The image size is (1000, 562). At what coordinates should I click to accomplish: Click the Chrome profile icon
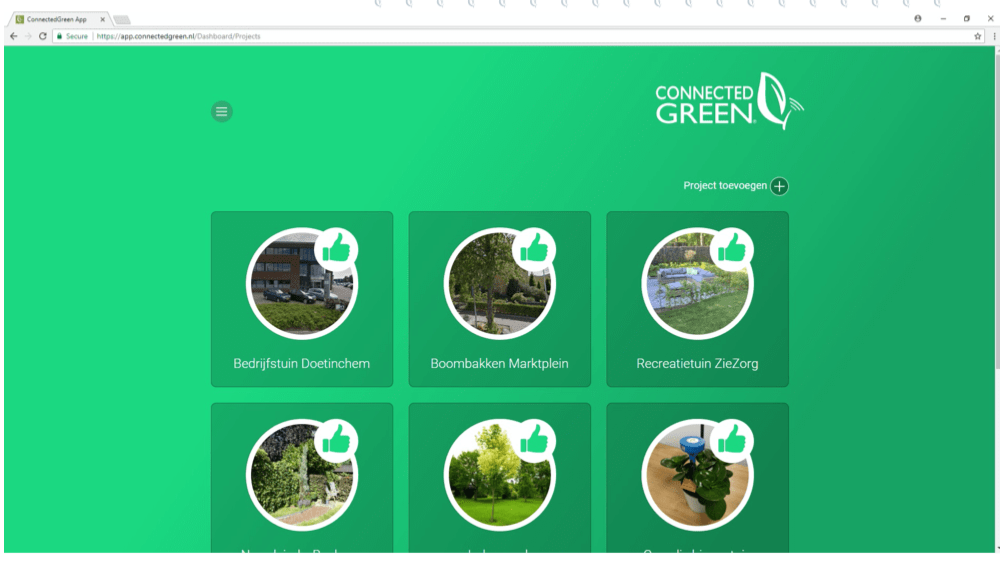tap(918, 18)
